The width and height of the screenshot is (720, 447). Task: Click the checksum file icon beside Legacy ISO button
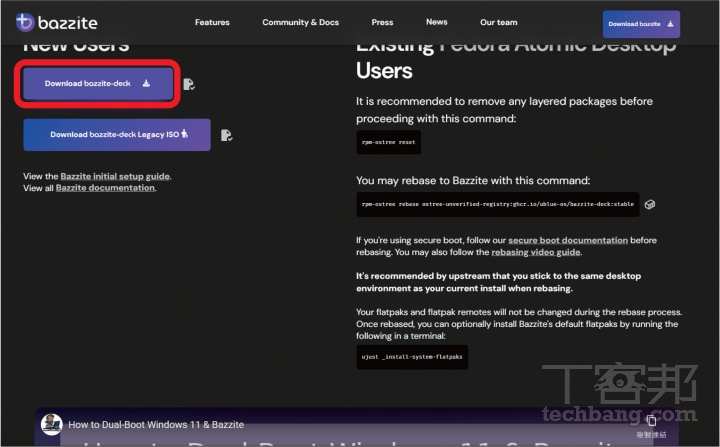tap(226, 135)
